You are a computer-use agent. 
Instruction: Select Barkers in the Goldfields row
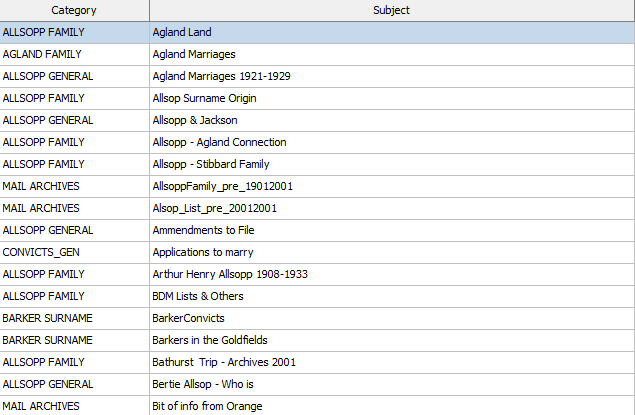coord(211,340)
